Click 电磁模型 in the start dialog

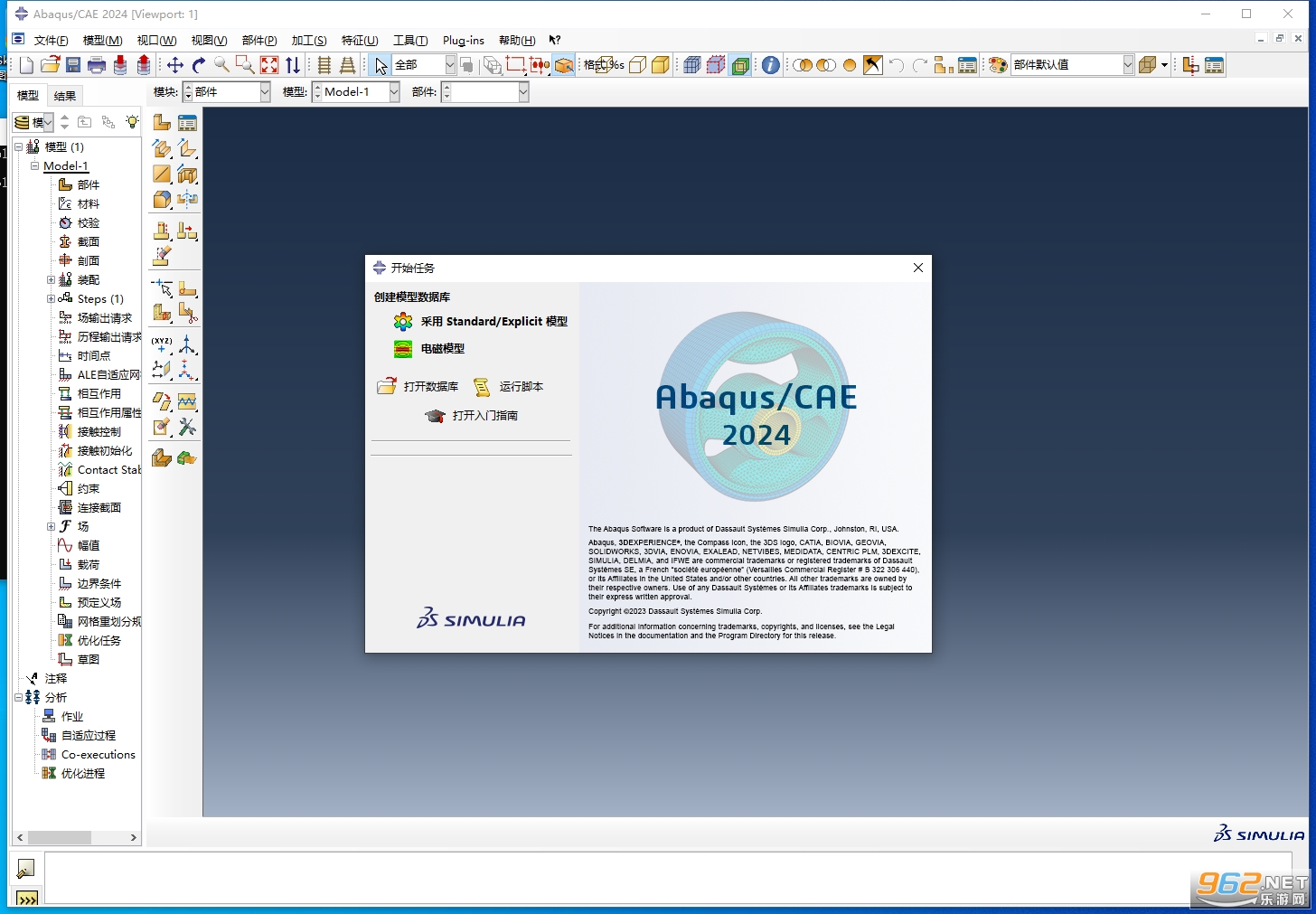click(x=443, y=349)
